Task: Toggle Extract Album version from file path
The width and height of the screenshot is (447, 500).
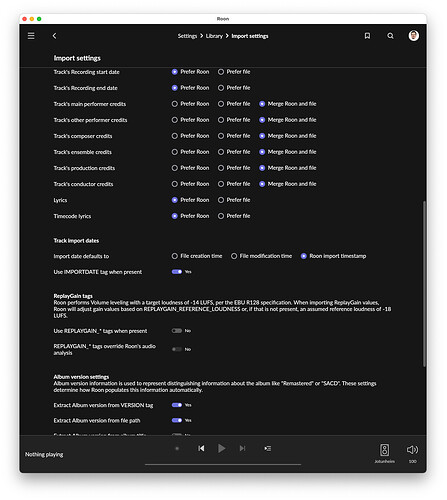Action: point(177,420)
